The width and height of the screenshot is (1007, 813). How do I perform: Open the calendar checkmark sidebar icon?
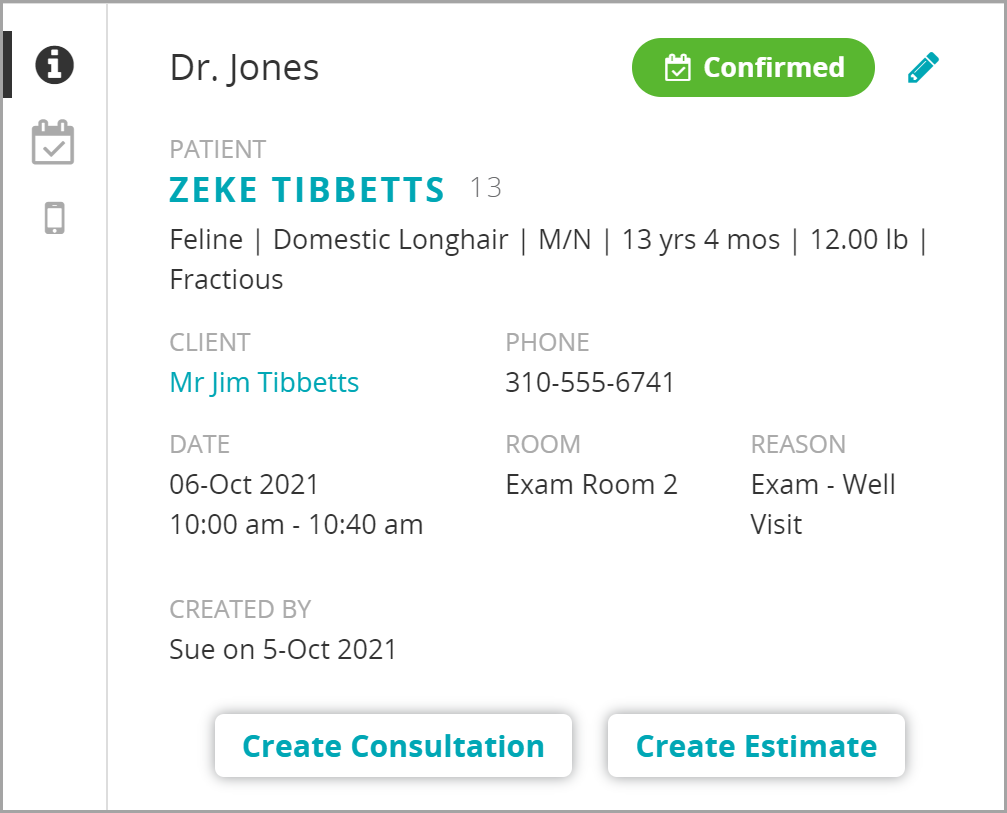pos(53,142)
